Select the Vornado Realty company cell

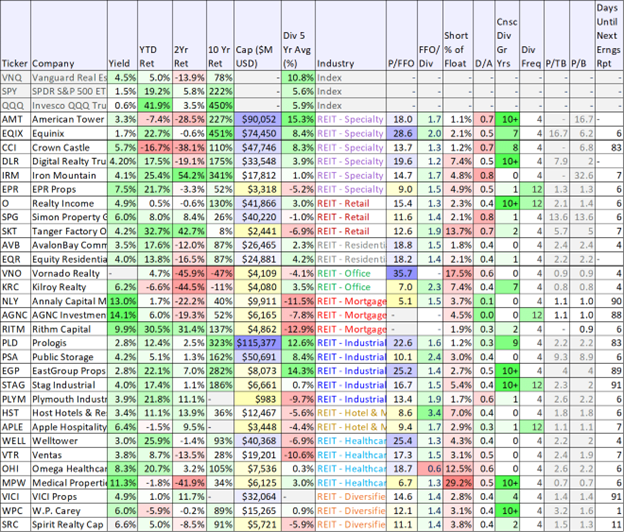tap(69, 273)
